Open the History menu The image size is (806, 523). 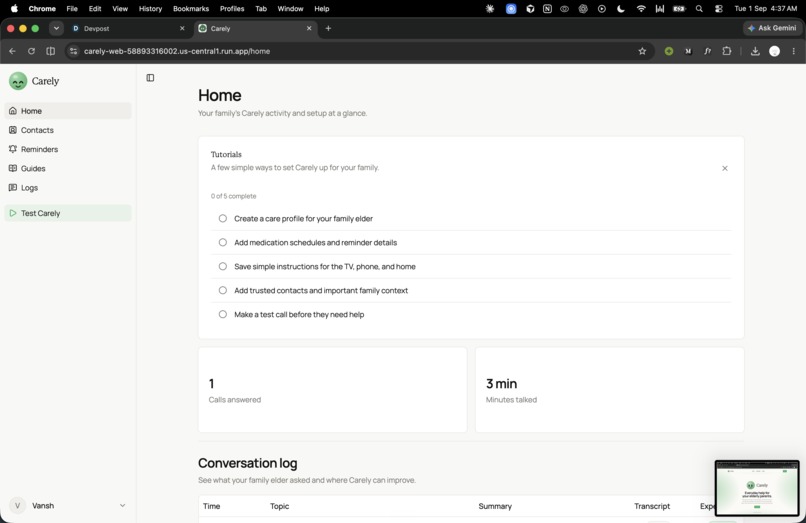150,8
